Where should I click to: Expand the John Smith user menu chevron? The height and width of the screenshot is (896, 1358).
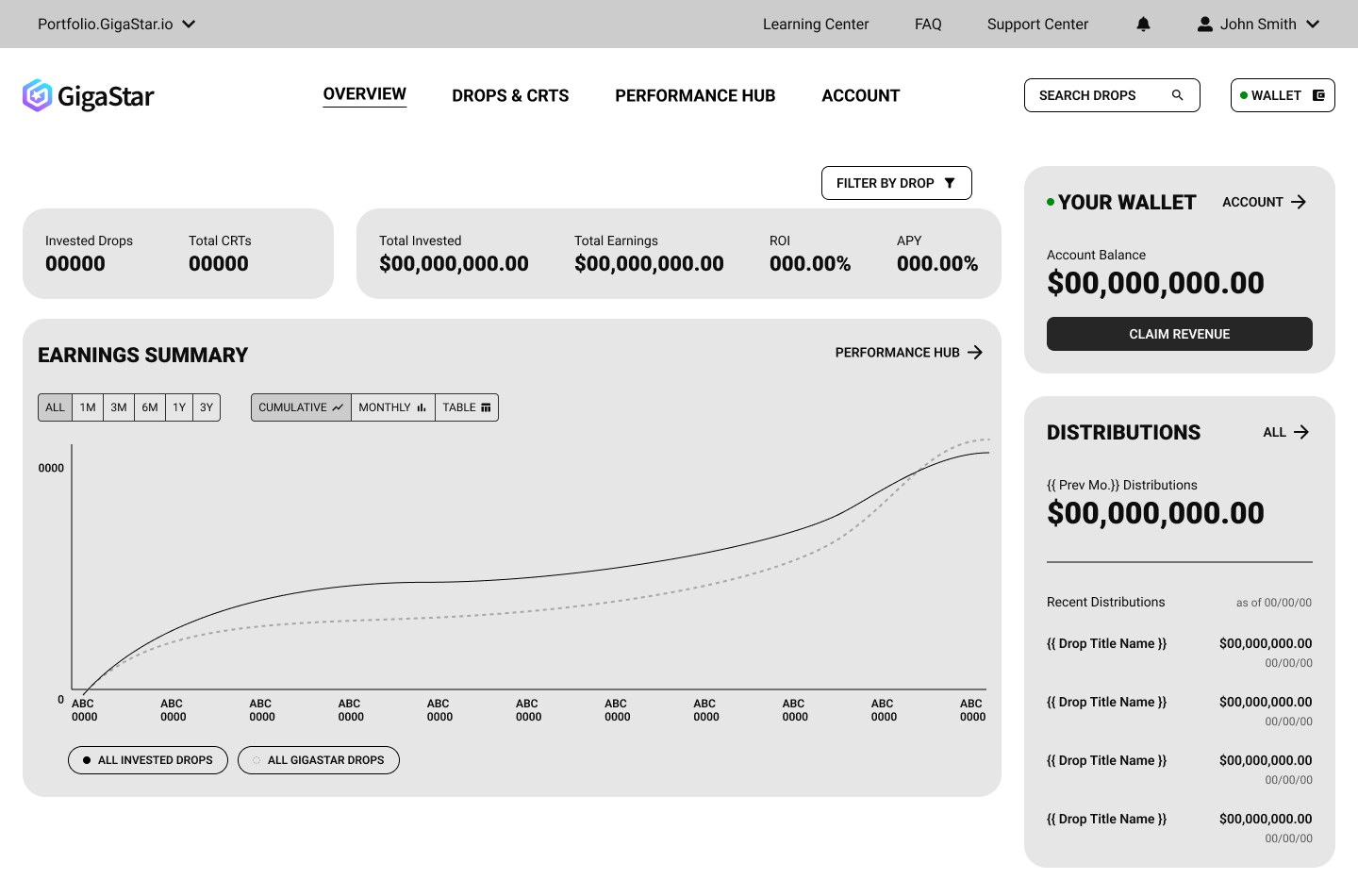1313,25
